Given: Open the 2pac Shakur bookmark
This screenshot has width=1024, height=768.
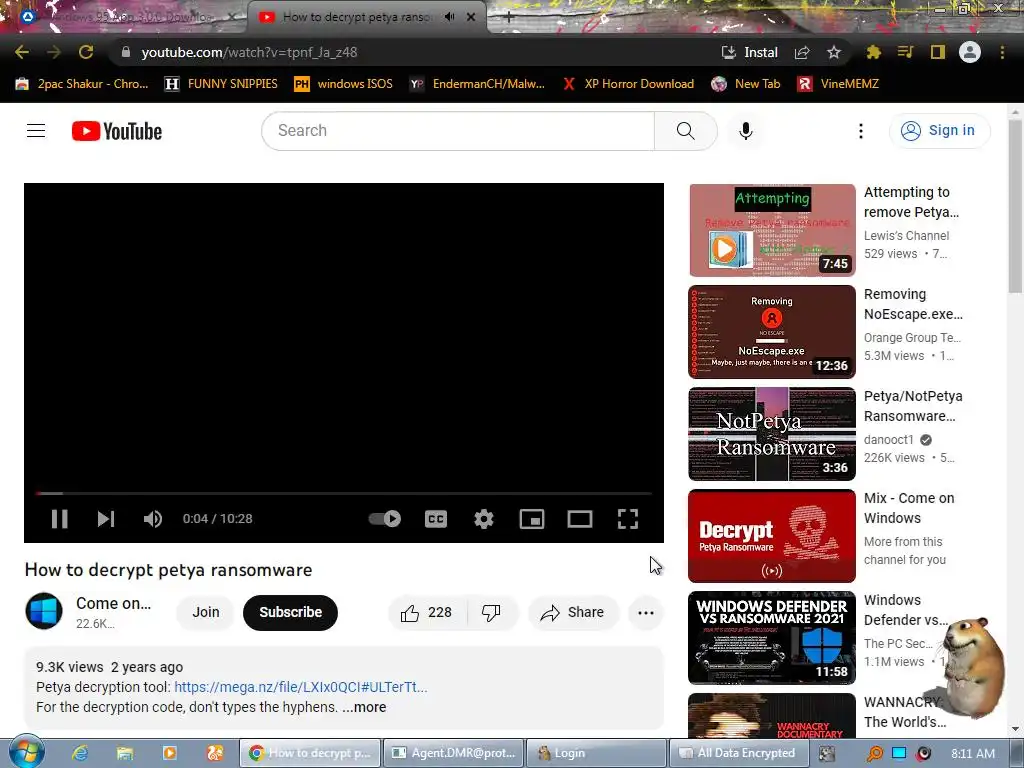Looking at the screenshot, I should 82,84.
